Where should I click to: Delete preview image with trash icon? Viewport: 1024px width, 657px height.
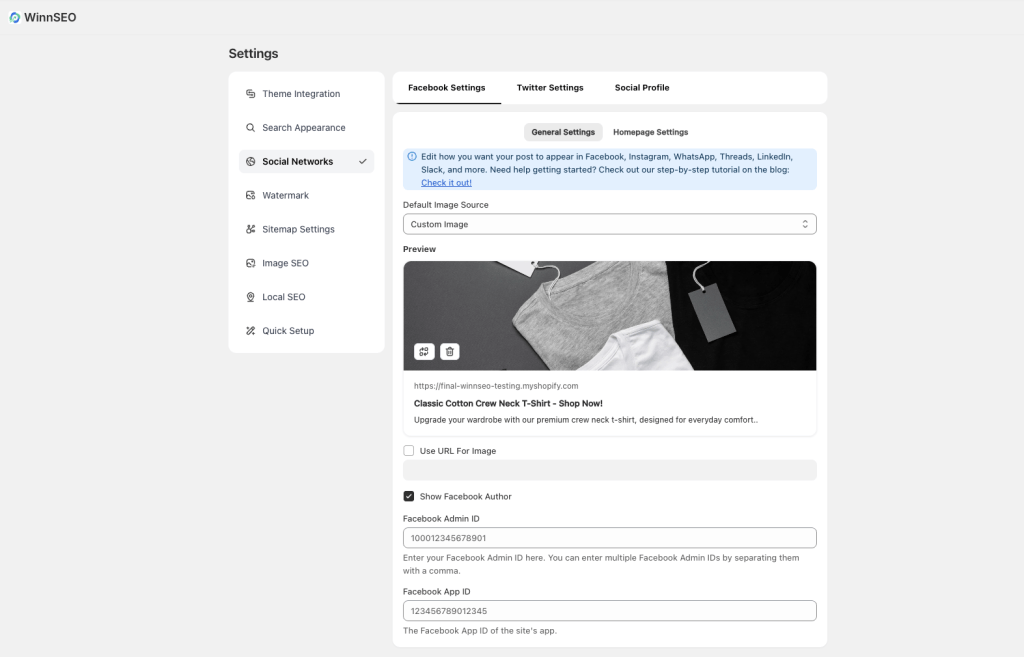tap(449, 351)
